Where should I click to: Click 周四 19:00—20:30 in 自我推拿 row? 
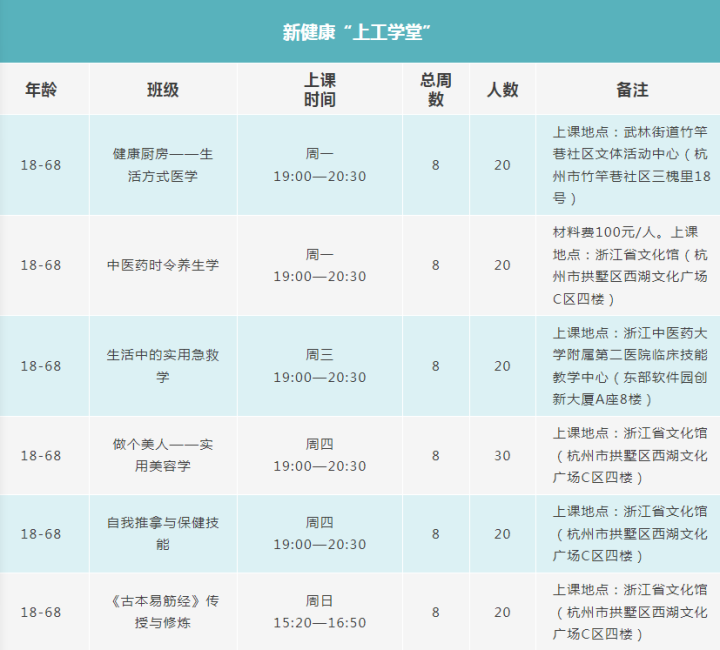coord(320,533)
